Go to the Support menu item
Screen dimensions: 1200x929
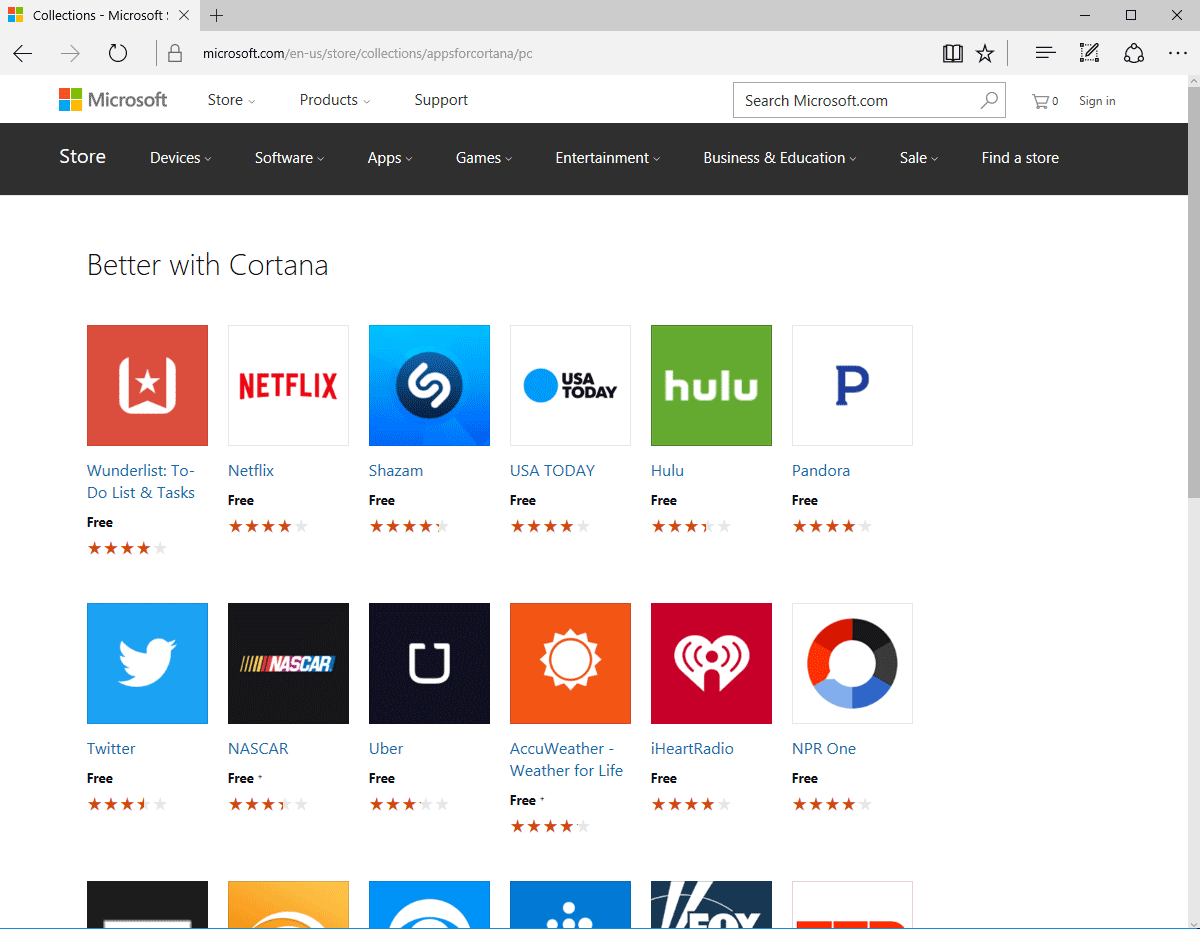tap(441, 100)
